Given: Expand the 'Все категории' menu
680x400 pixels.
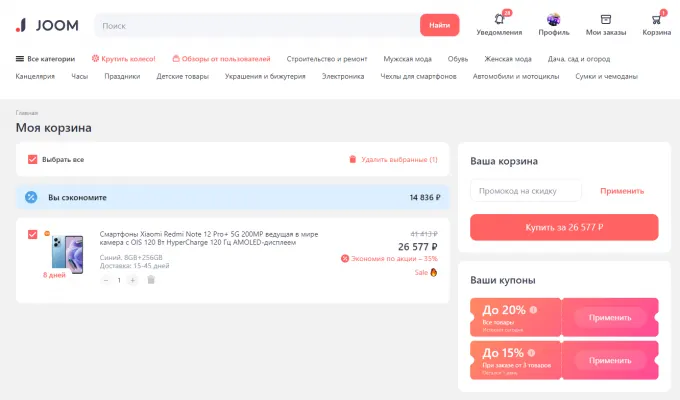Looking at the screenshot, I should coord(45,59).
